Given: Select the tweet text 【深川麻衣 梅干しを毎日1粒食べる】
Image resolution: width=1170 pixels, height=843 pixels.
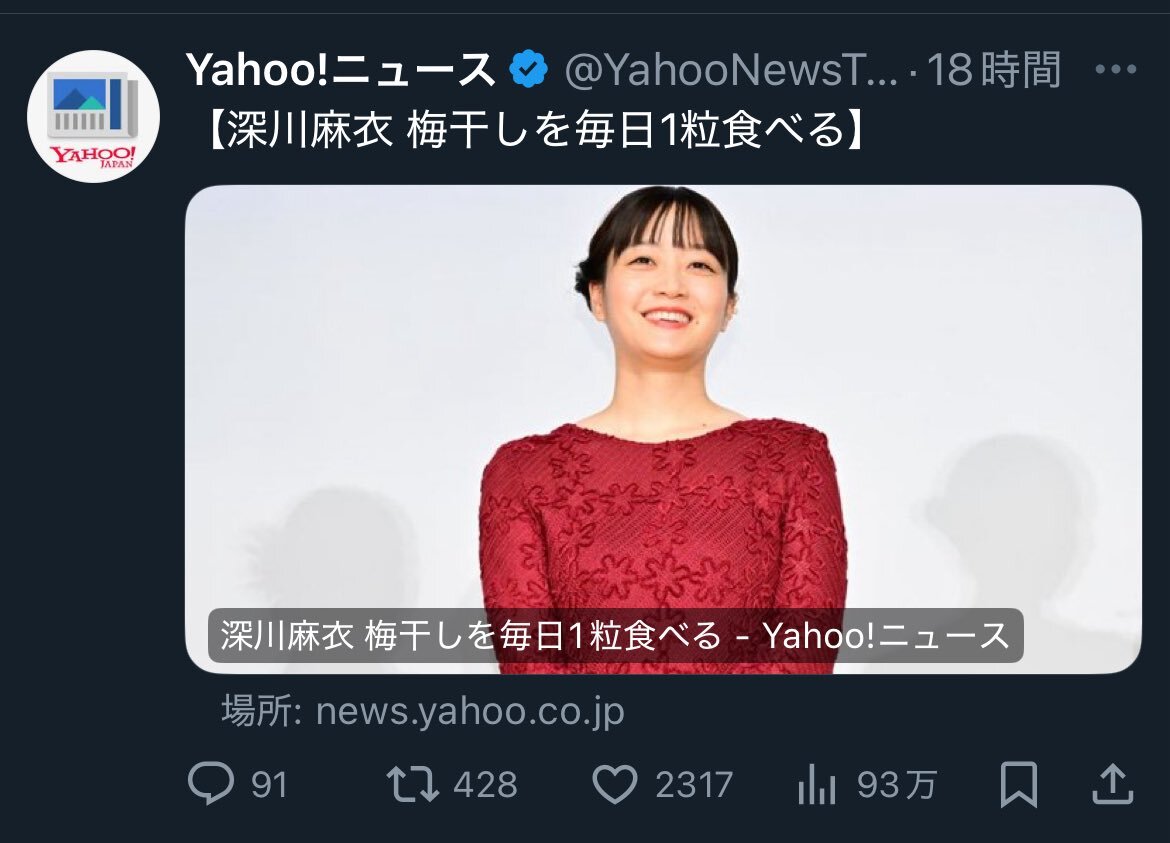Looking at the screenshot, I should pyautogui.click(x=534, y=131).
